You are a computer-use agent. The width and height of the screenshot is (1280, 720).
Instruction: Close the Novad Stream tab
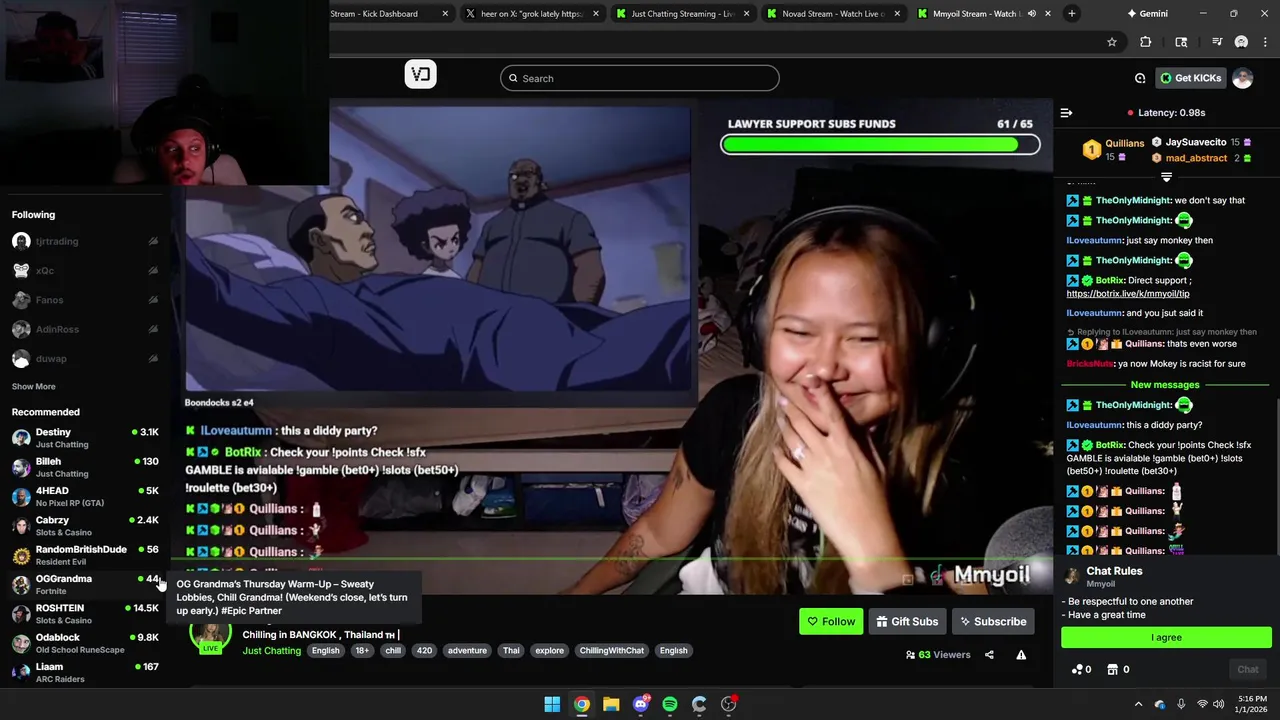point(897,14)
